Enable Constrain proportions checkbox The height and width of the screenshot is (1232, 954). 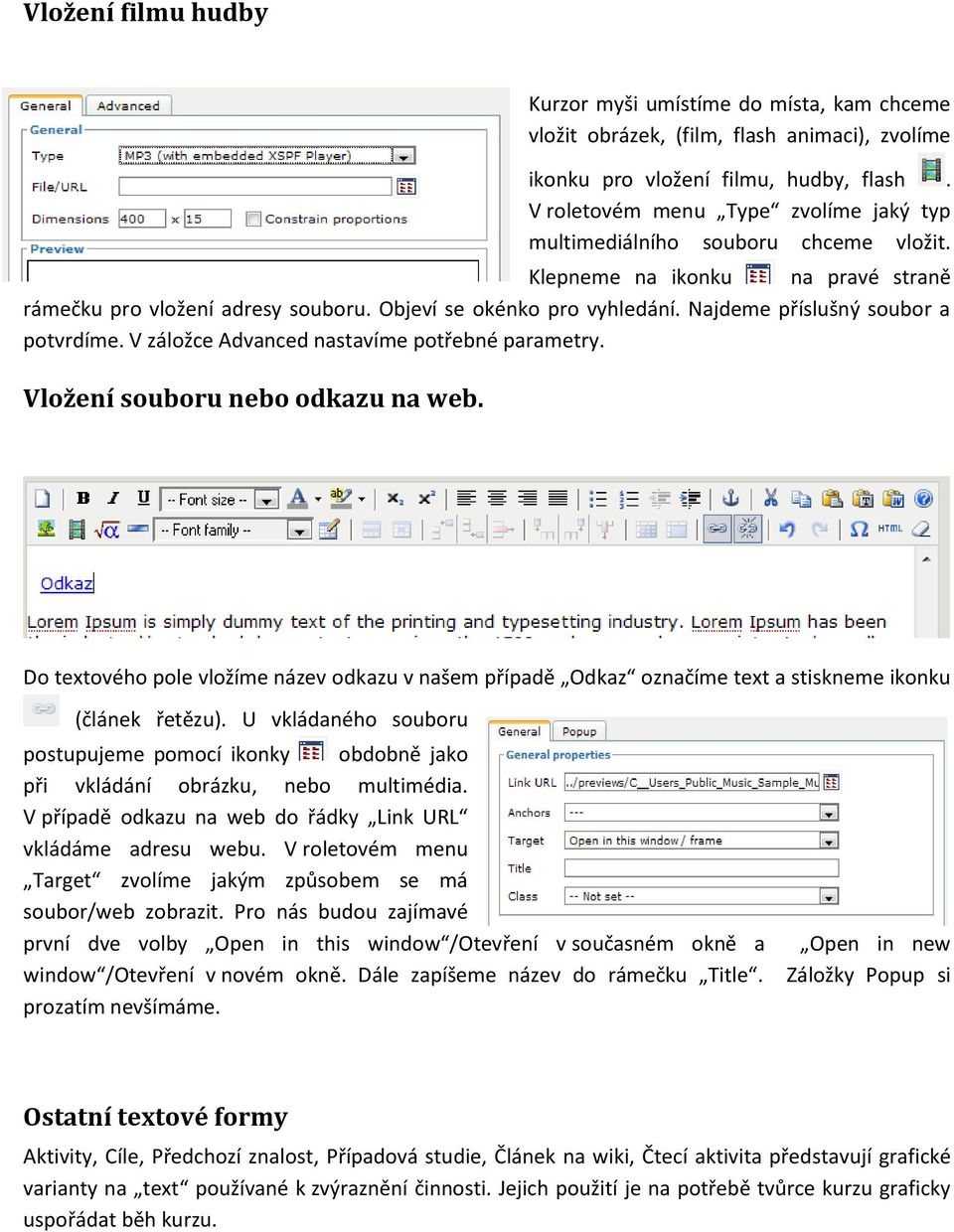point(254,219)
